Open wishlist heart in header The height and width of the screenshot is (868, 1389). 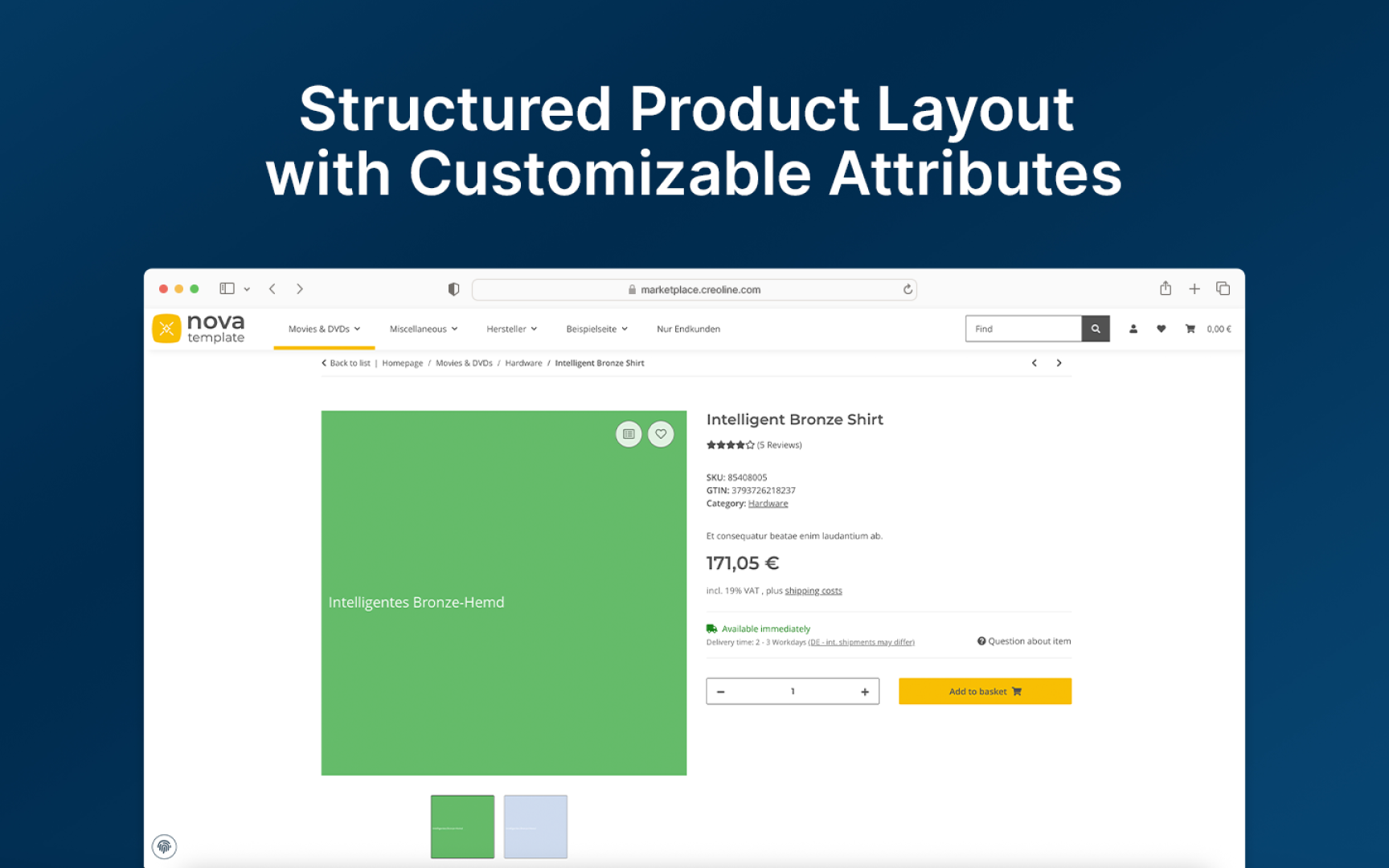point(1161,329)
